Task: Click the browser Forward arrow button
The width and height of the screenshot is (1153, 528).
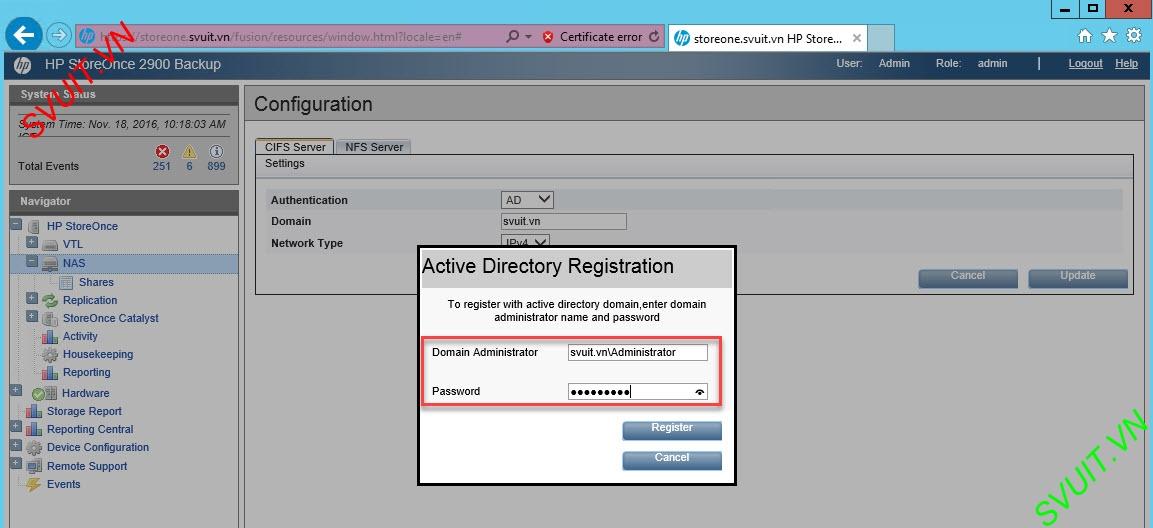Action: (x=58, y=35)
